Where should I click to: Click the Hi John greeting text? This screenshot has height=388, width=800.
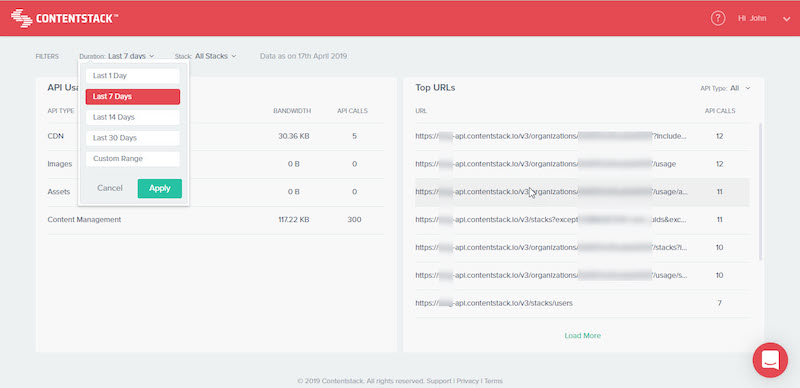752,18
